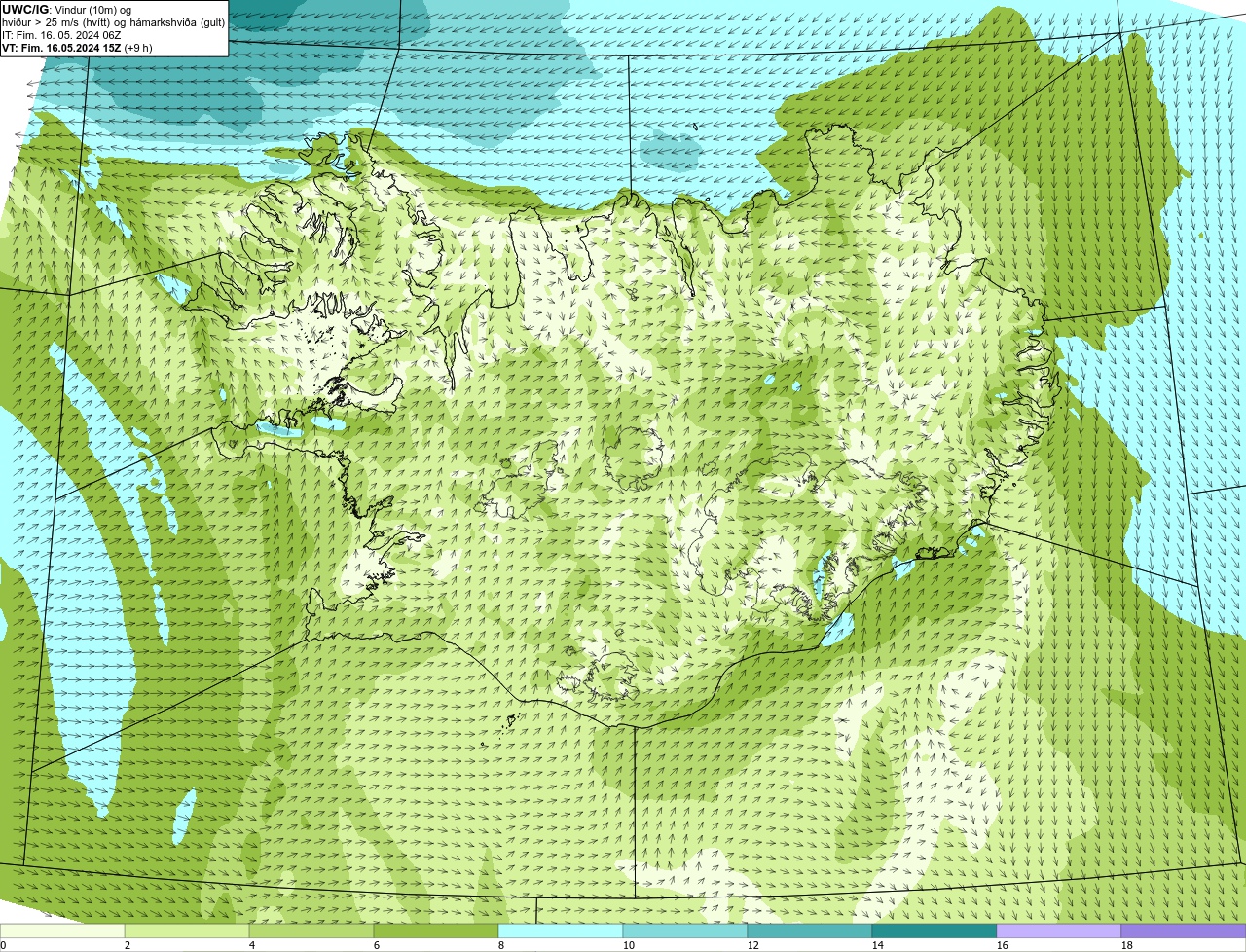This screenshot has width=1246, height=952.
Task: Click the 'hviður > 25 m/s' description line
Action: coord(113,22)
